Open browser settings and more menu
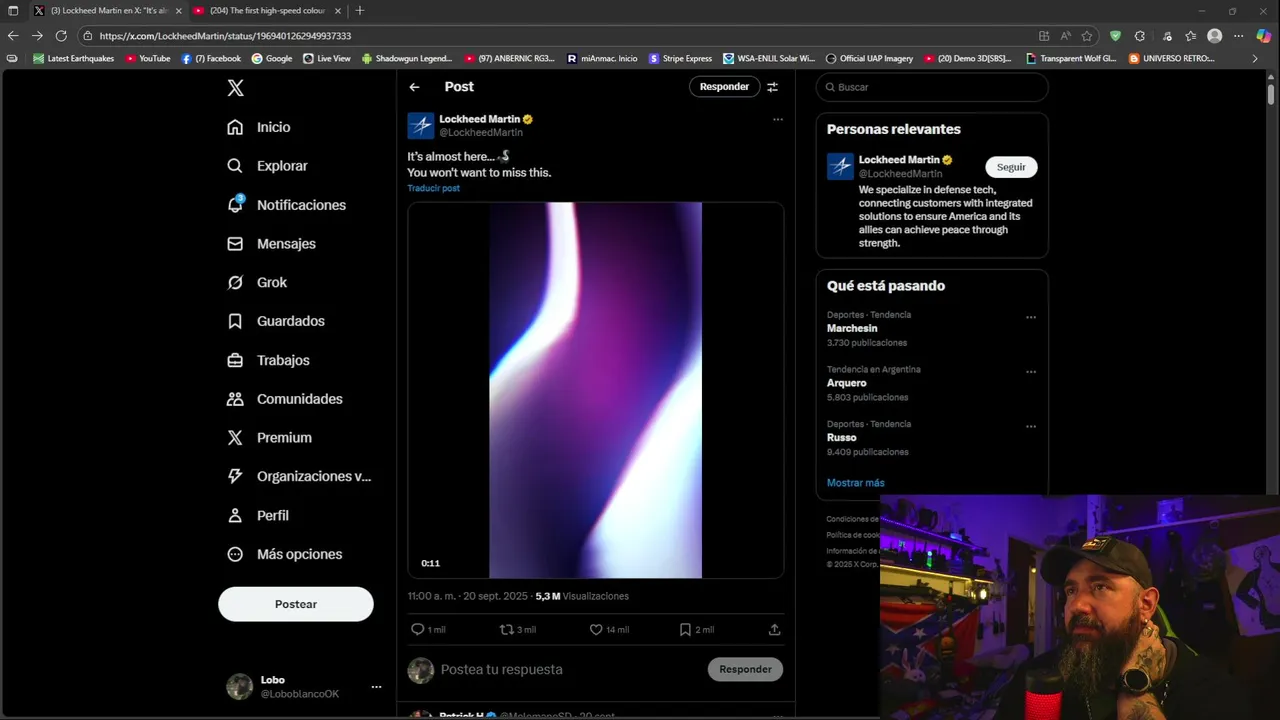Viewport: 1280px width, 720px height. point(1238,35)
